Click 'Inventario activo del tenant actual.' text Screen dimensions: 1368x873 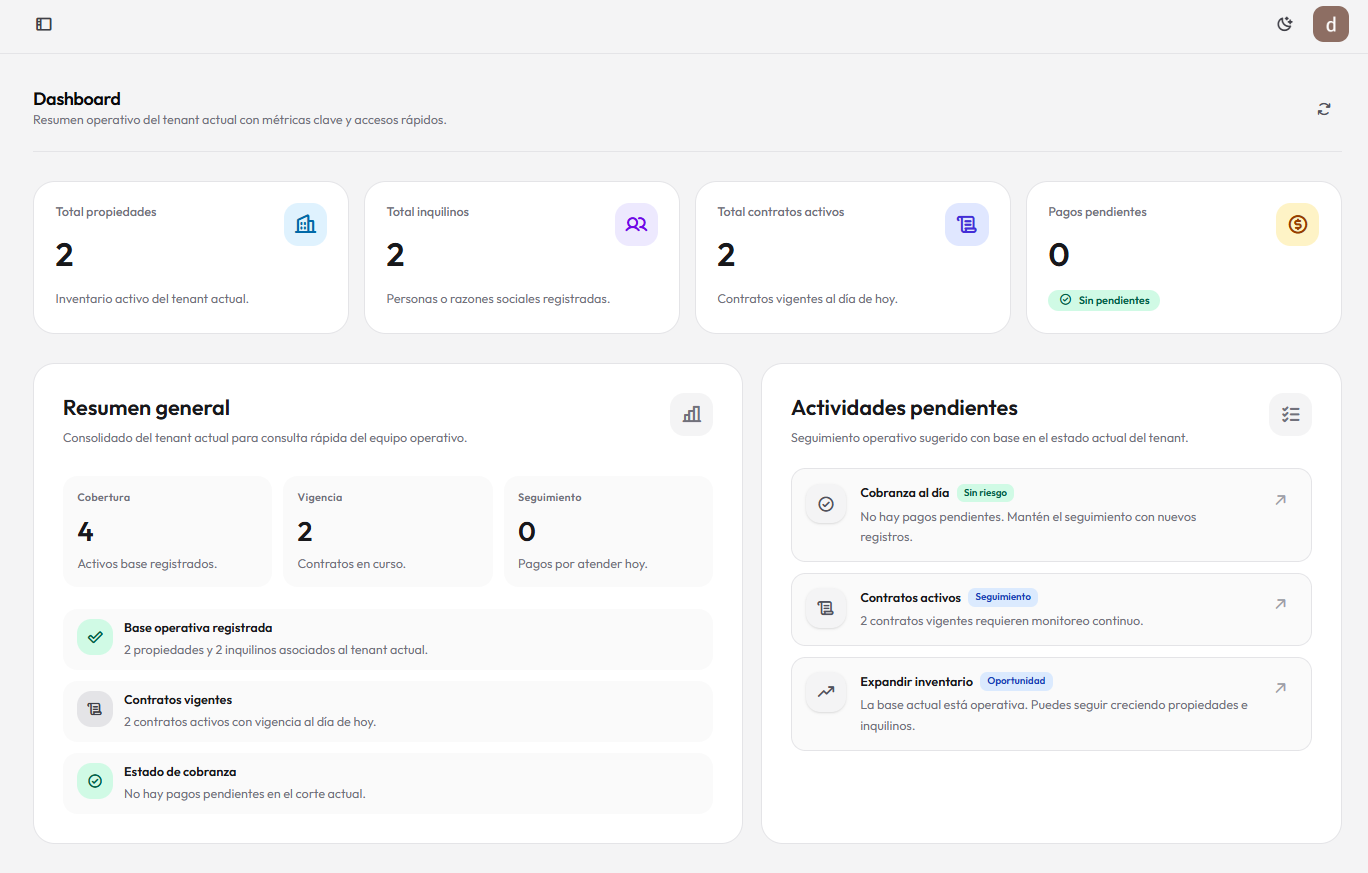pos(152,299)
